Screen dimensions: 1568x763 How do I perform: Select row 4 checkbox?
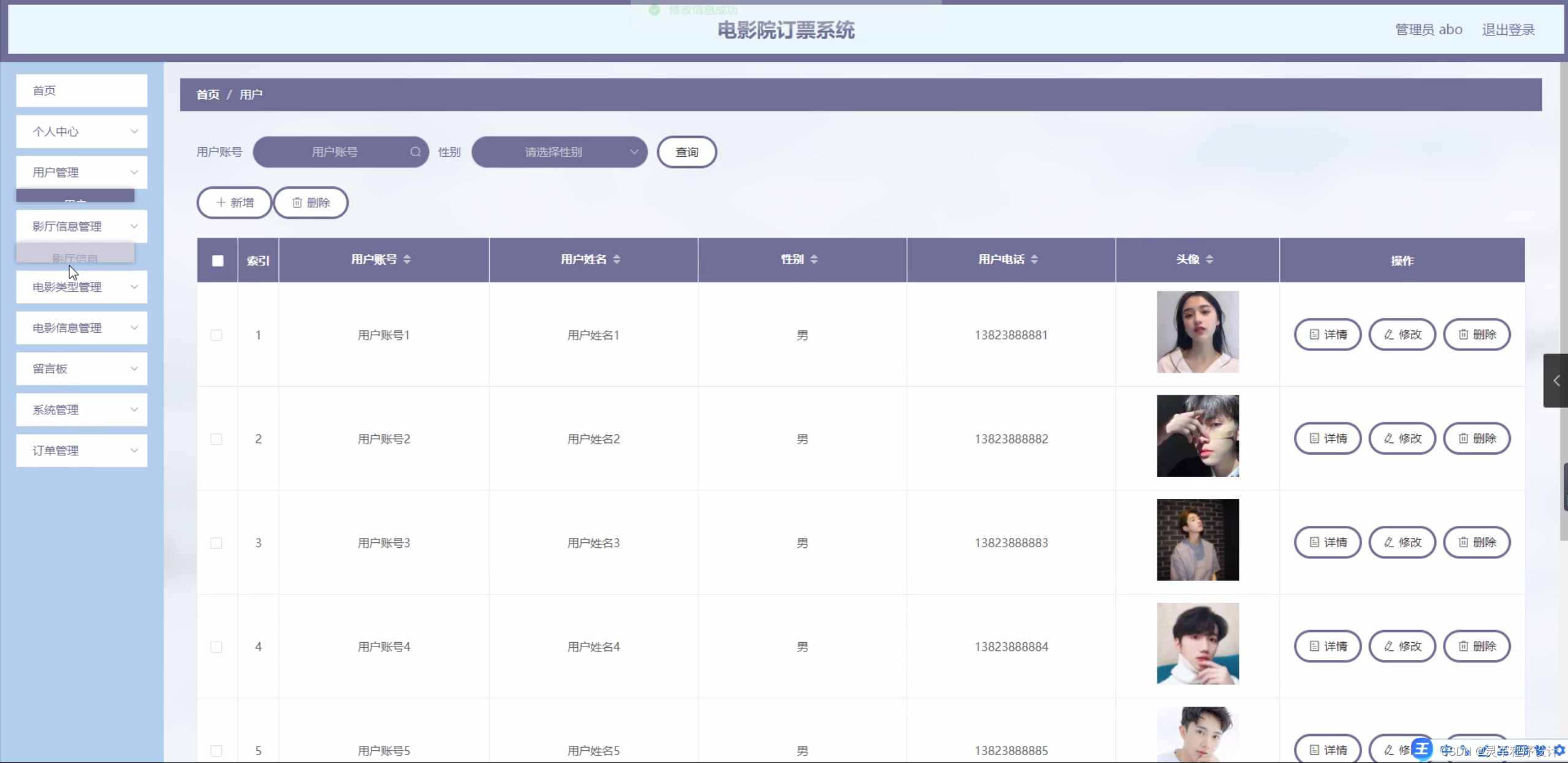pos(216,647)
